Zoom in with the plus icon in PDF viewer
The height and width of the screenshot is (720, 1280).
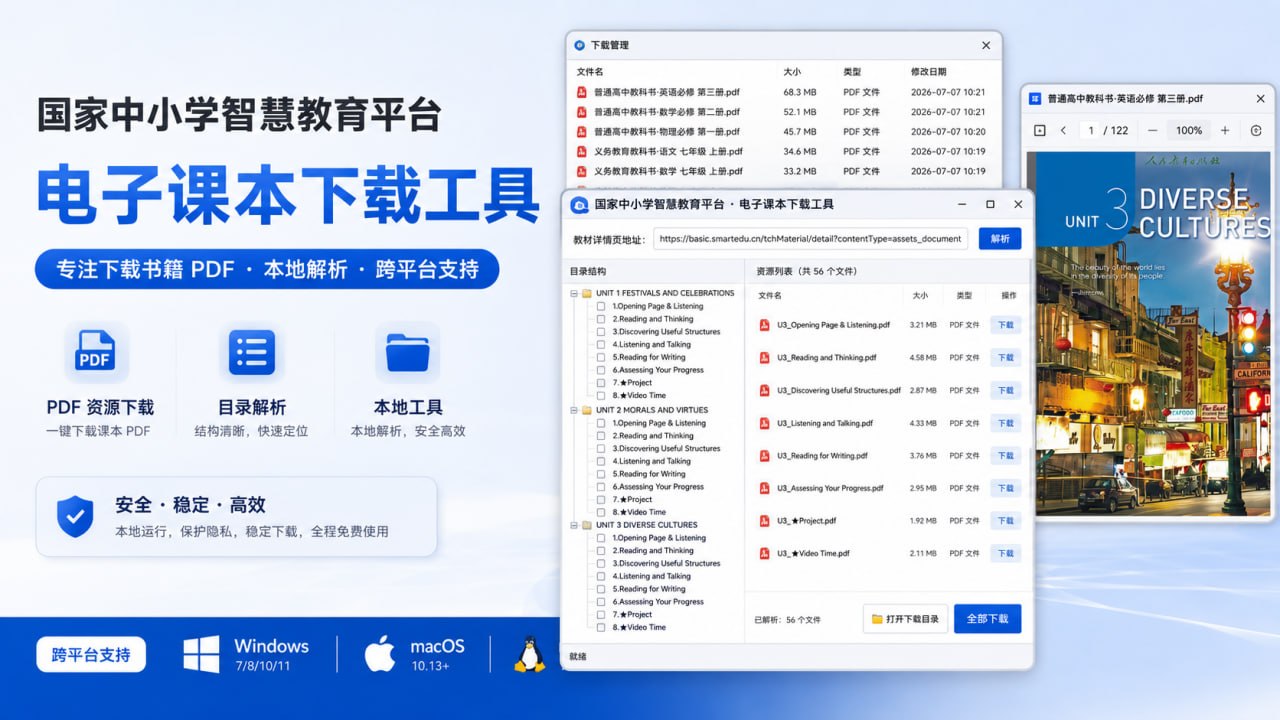click(x=1225, y=131)
